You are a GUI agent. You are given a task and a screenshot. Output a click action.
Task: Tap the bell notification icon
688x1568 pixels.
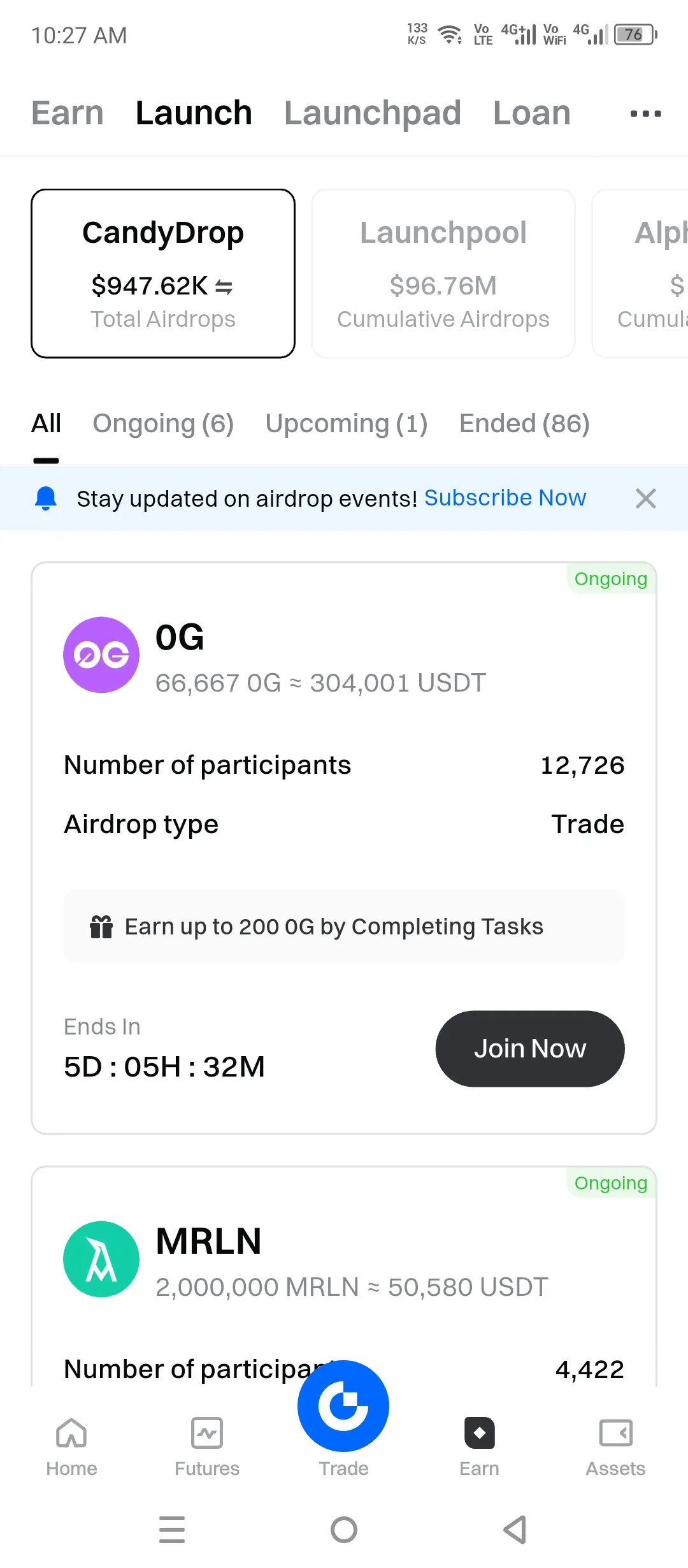46,498
